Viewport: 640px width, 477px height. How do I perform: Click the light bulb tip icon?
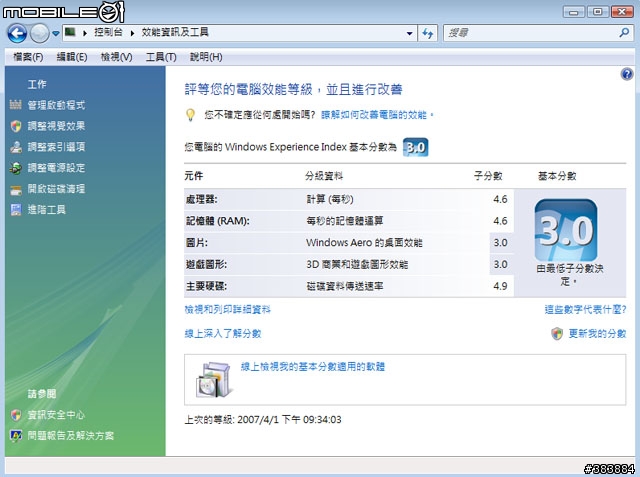tap(190, 115)
